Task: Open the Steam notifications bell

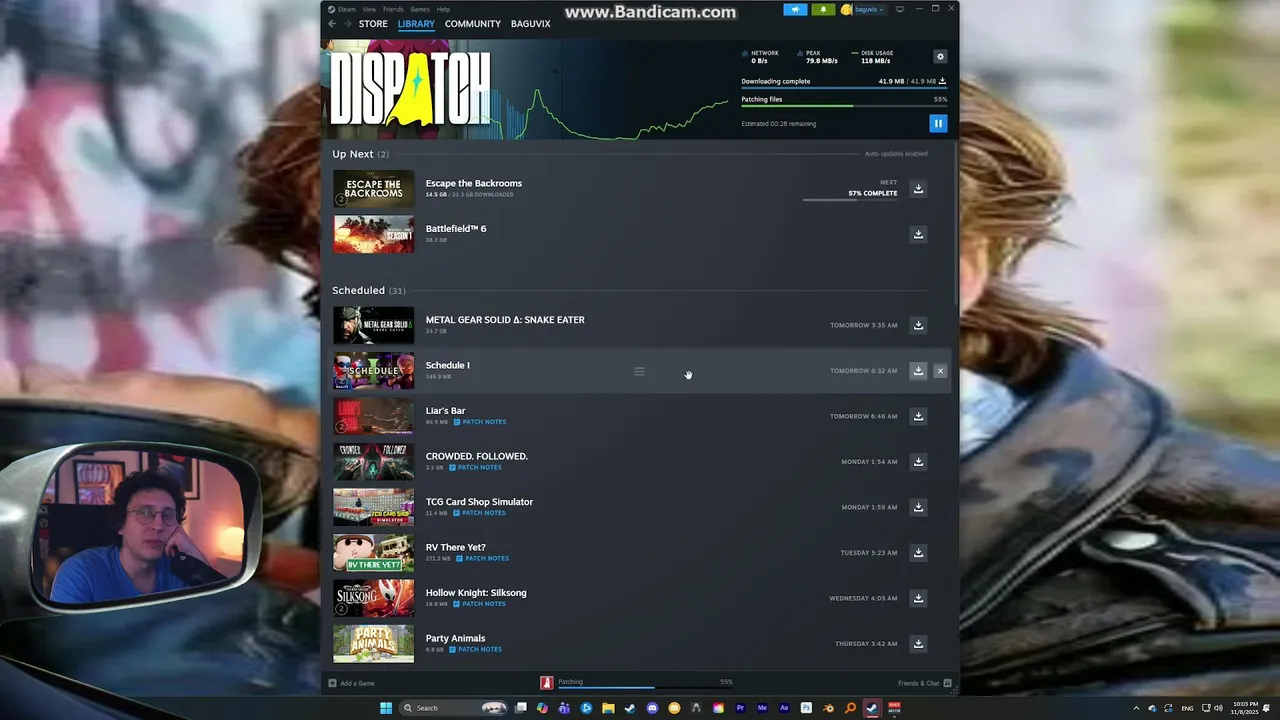Action: (823, 9)
